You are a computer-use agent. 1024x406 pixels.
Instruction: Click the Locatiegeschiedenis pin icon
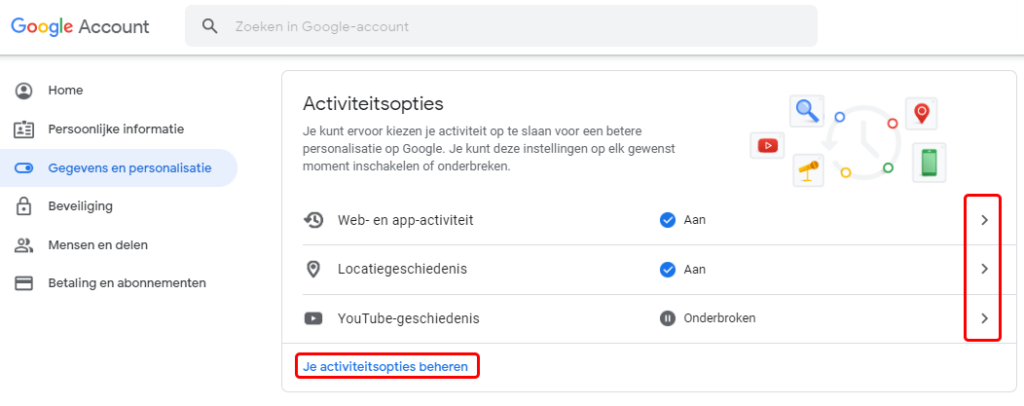[x=313, y=269]
